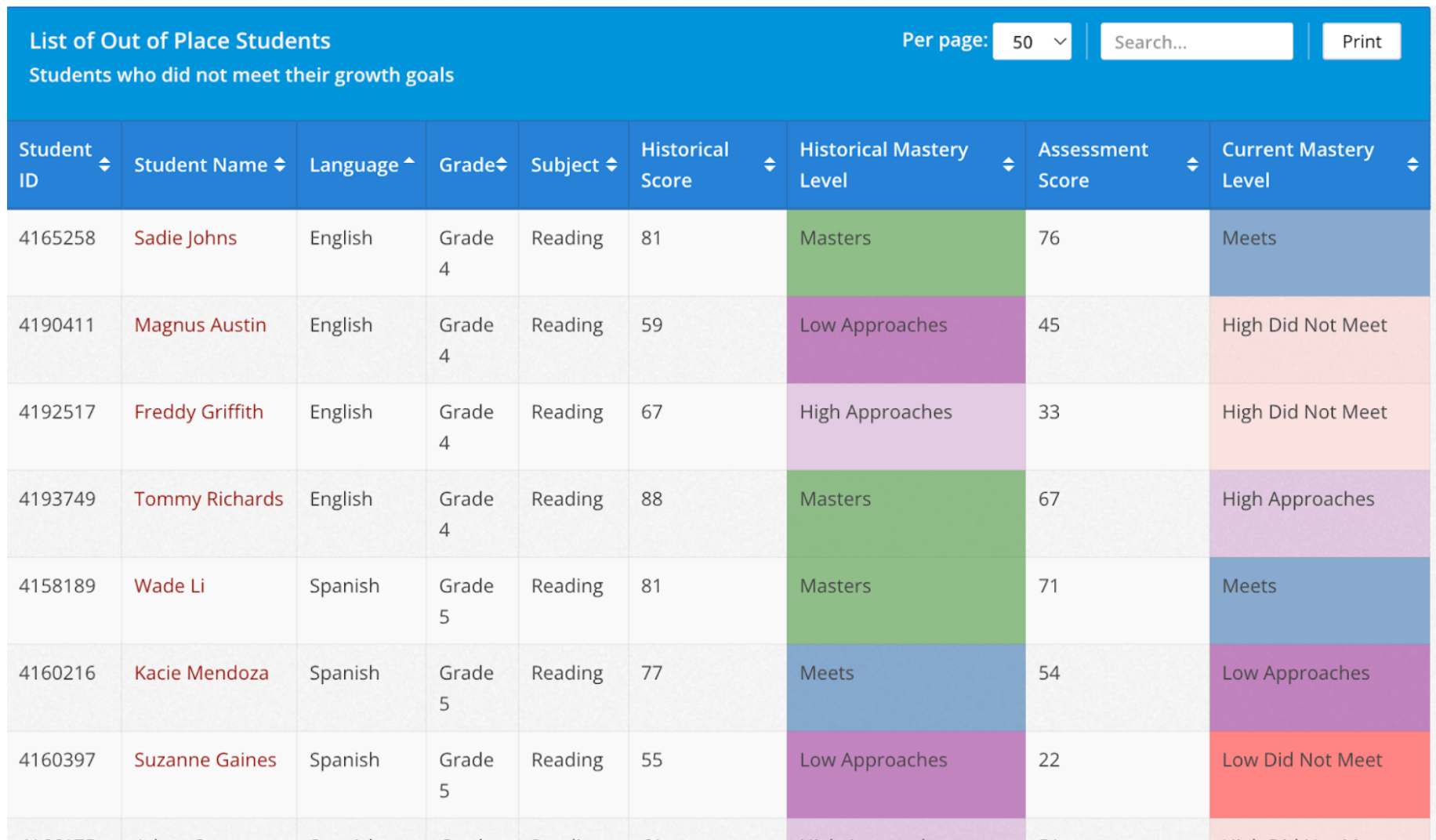Sort students by Subject
This screenshot has height=840, width=1436.
613,165
